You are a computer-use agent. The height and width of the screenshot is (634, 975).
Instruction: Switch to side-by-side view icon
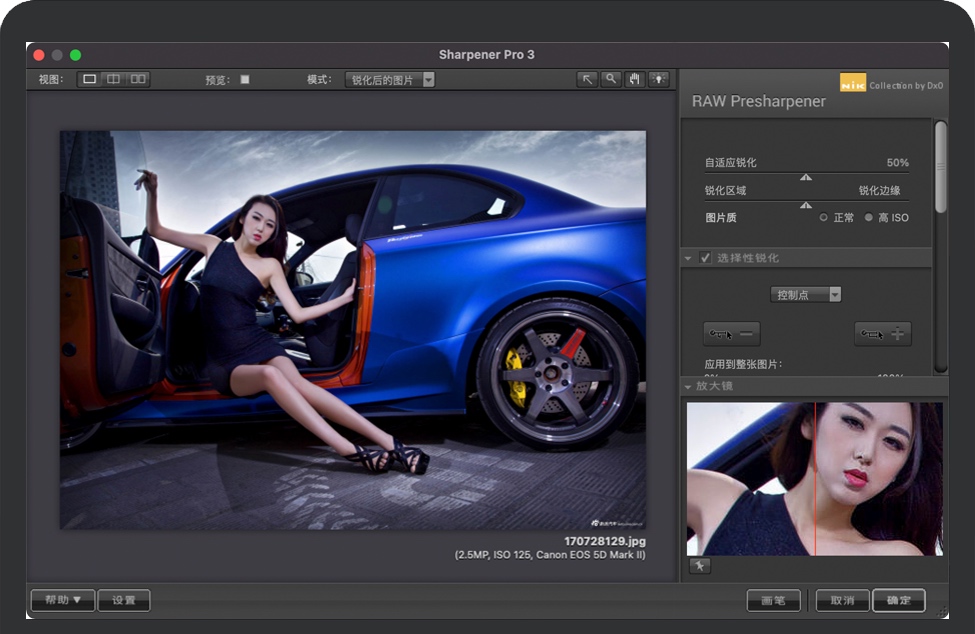pyautogui.click(x=138, y=79)
